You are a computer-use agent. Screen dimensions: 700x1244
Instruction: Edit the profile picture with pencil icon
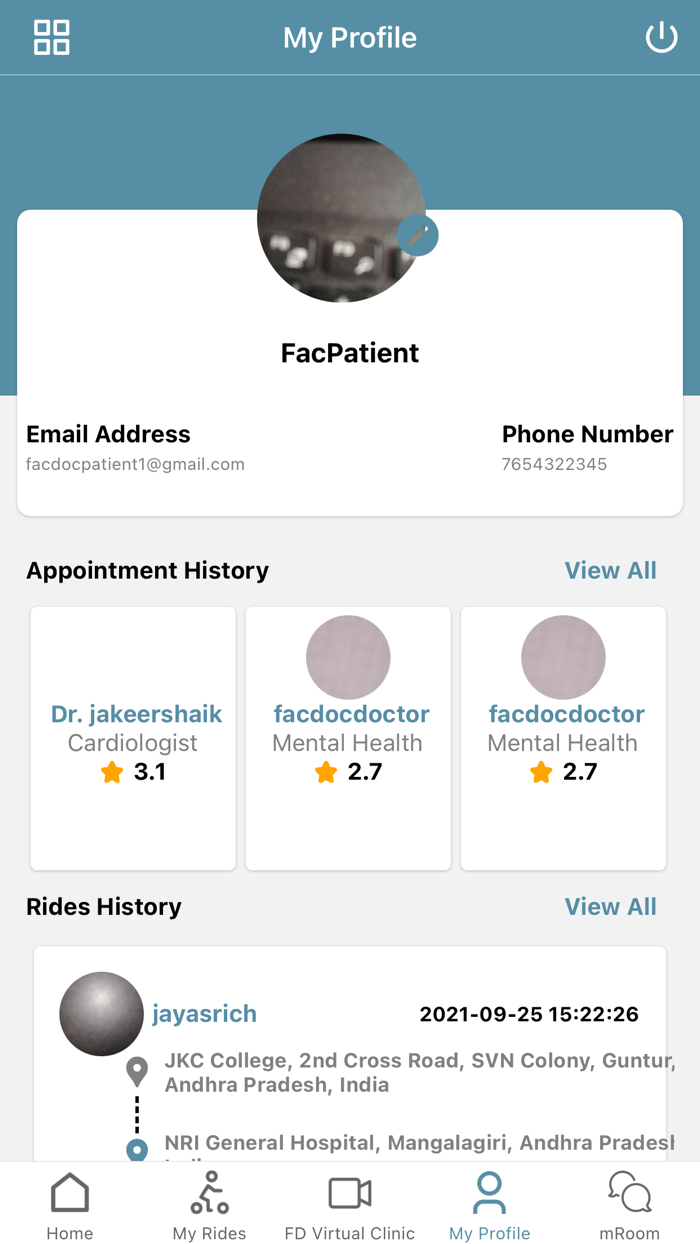click(418, 234)
